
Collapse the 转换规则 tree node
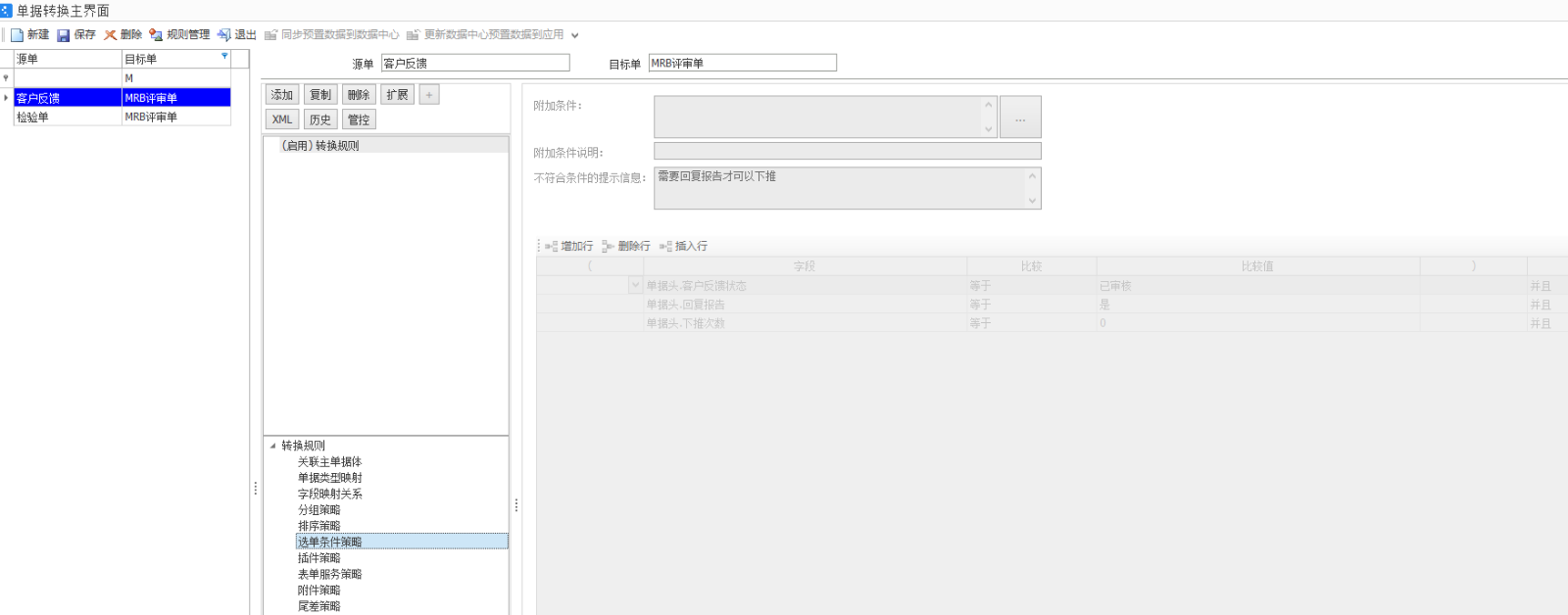coord(273,446)
